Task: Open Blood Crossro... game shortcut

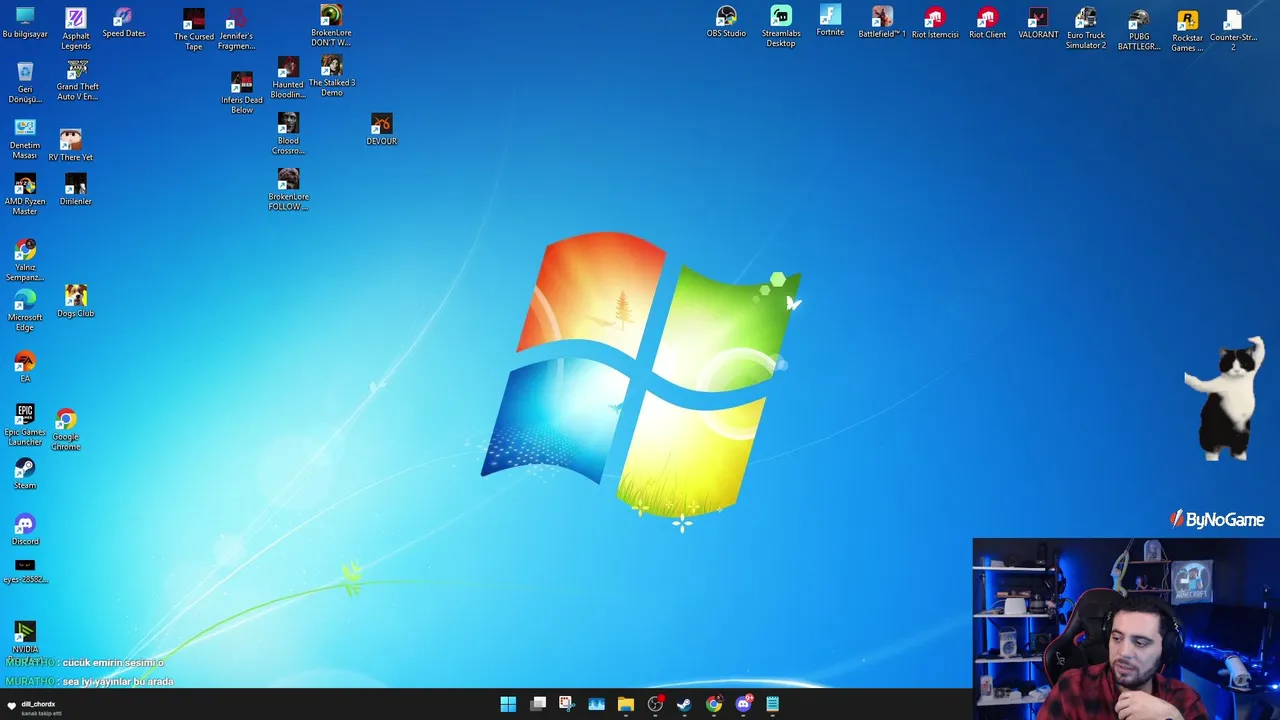Action: click(288, 133)
